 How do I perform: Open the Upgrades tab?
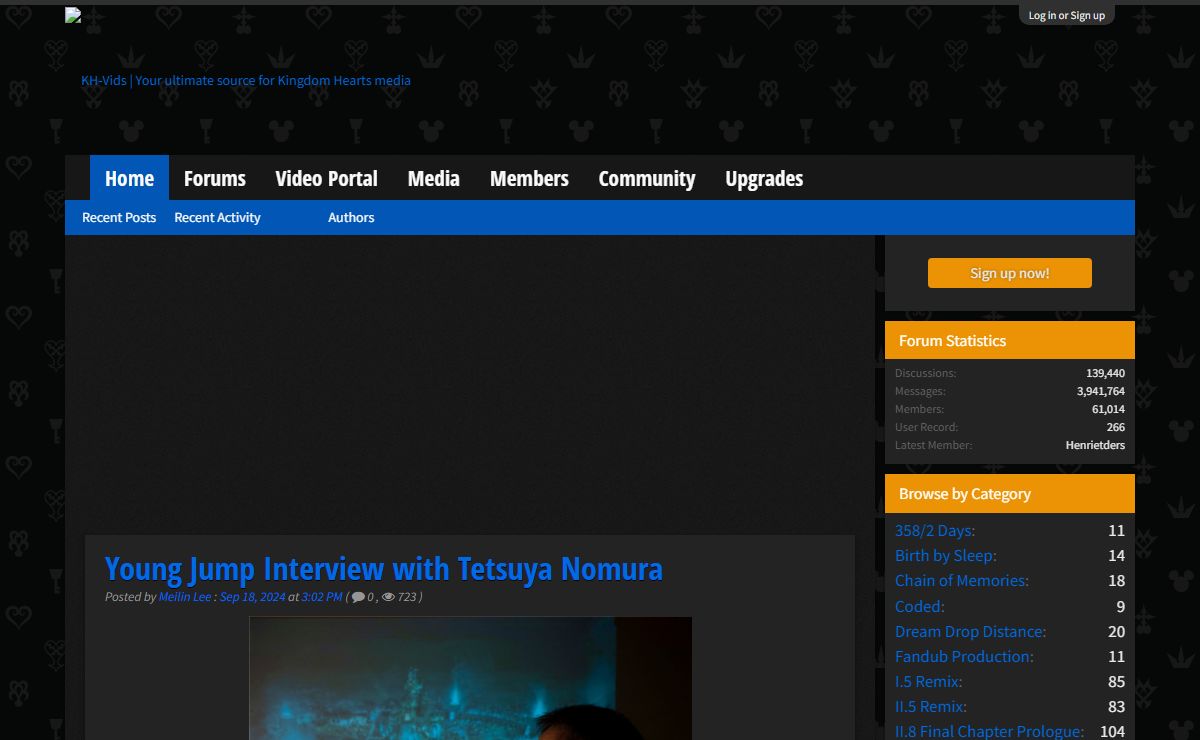click(764, 178)
